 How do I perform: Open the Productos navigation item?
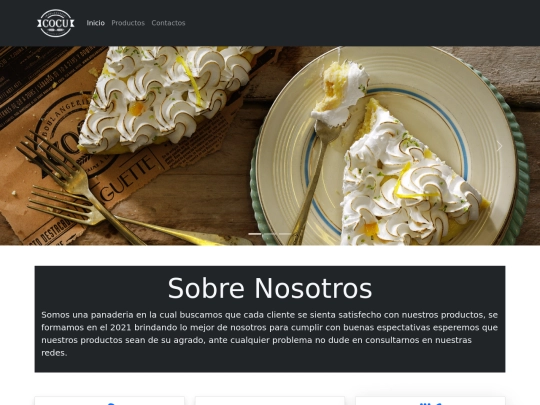[128, 23]
